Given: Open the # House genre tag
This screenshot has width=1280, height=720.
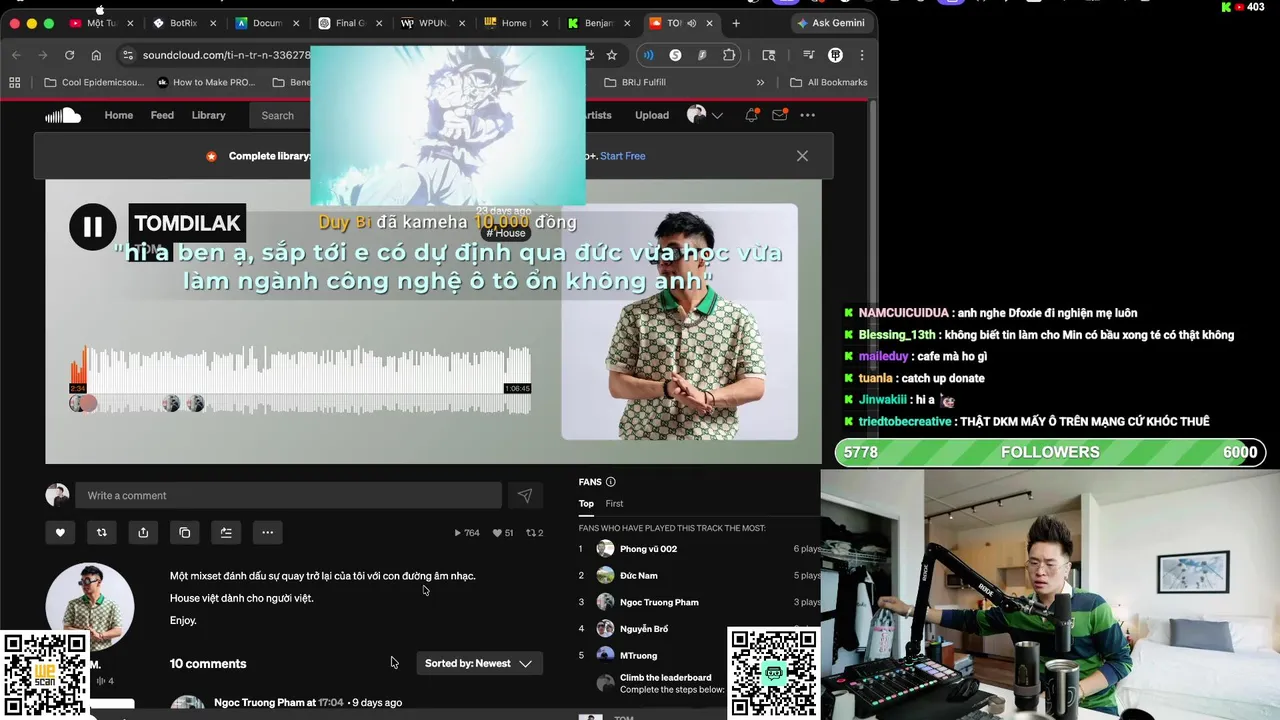Looking at the screenshot, I should [x=506, y=233].
